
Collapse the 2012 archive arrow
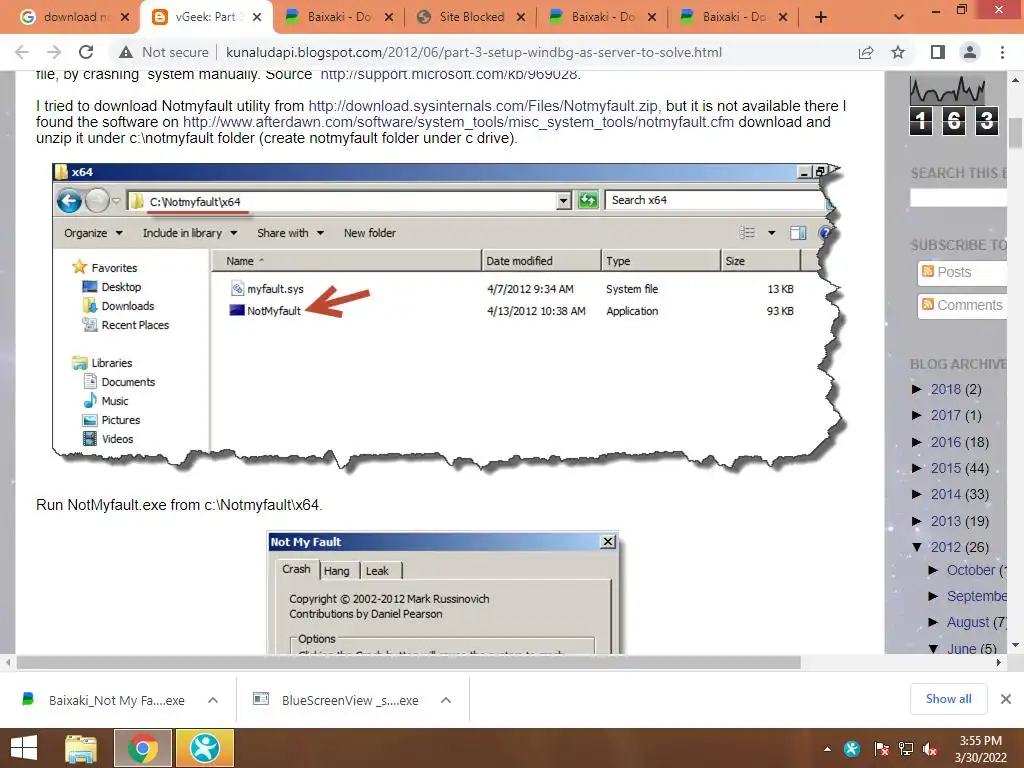(917, 547)
